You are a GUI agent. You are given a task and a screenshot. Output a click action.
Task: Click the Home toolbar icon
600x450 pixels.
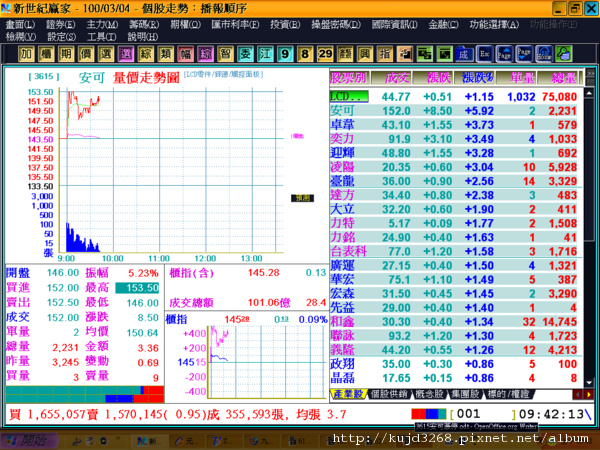[x=544, y=54]
